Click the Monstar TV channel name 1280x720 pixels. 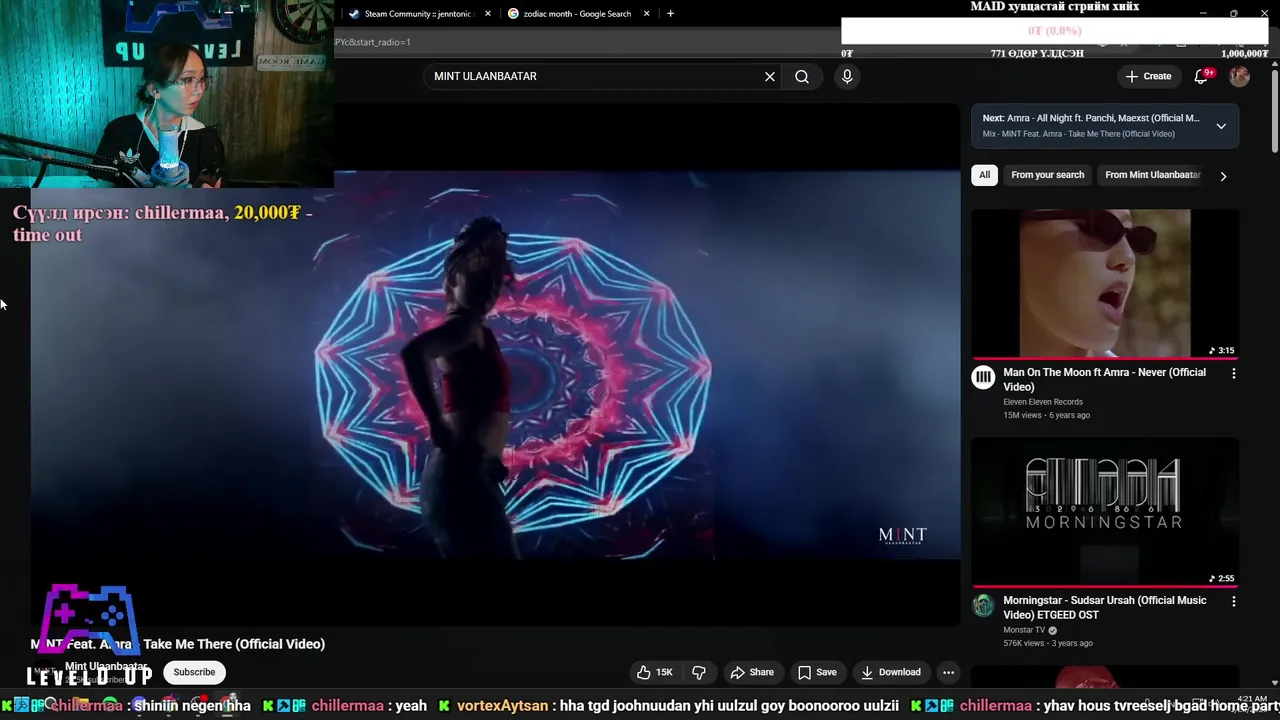(1024, 630)
